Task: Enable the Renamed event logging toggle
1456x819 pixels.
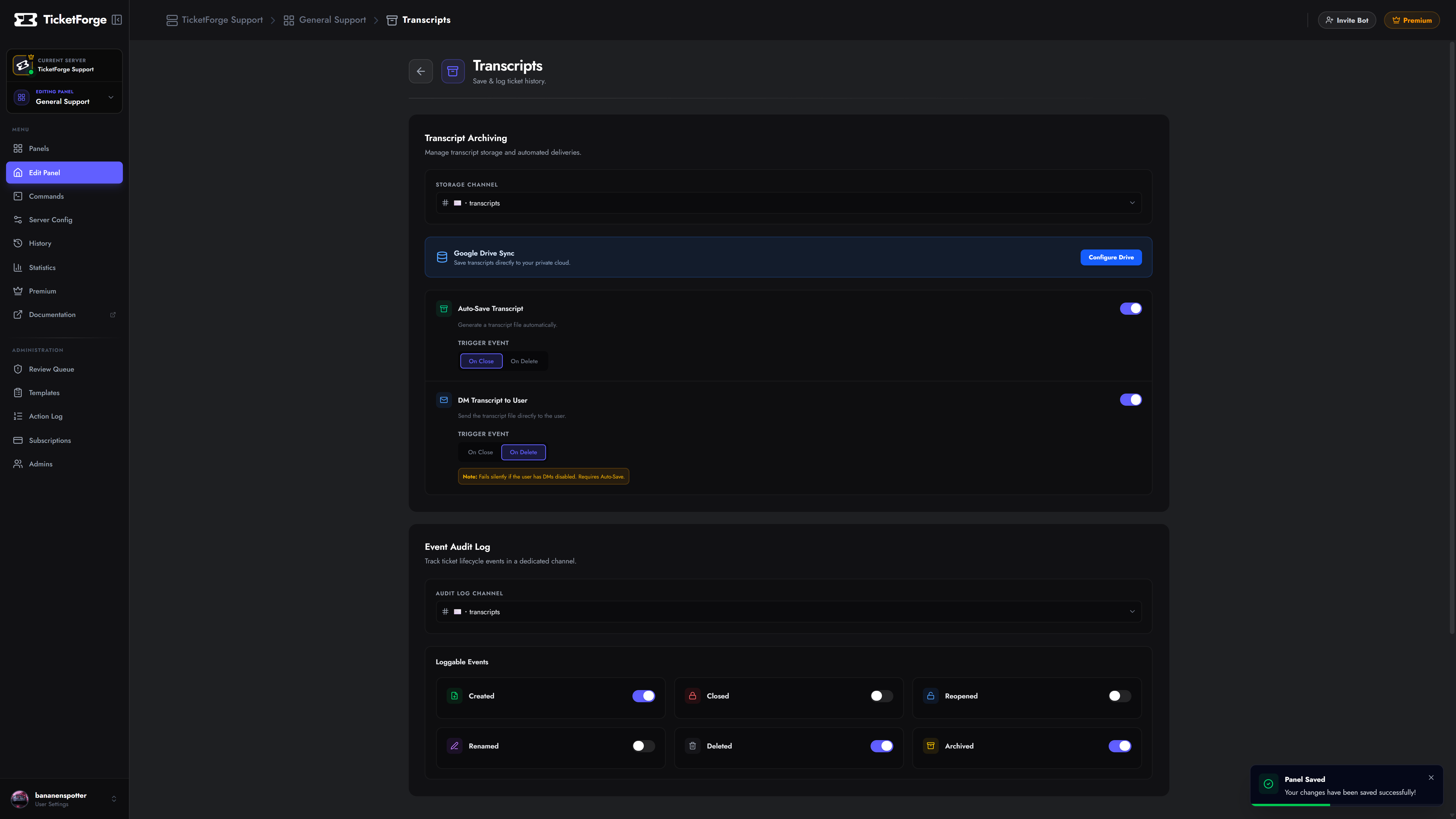Action: coord(643,746)
